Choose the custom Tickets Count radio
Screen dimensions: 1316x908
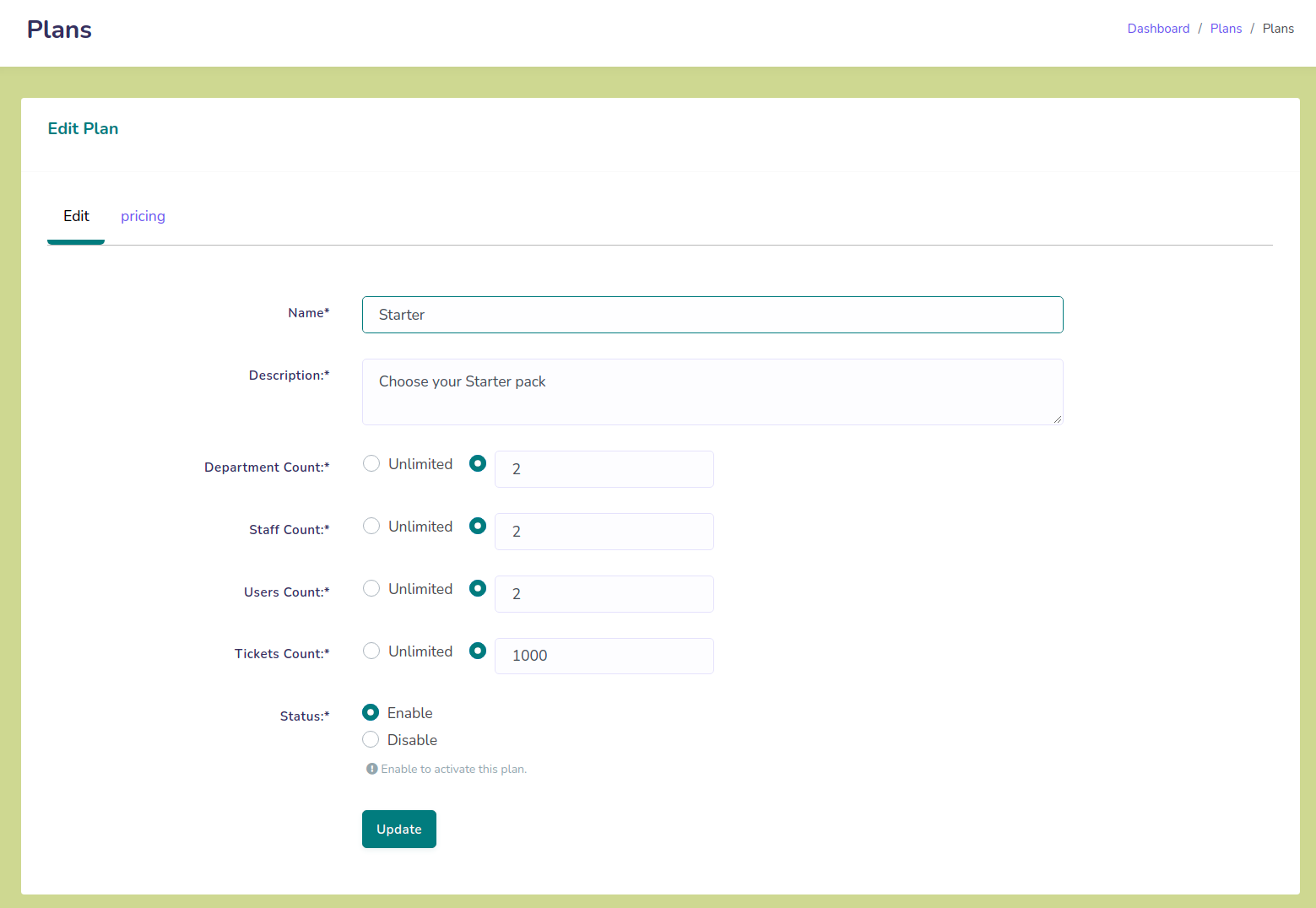(x=478, y=651)
